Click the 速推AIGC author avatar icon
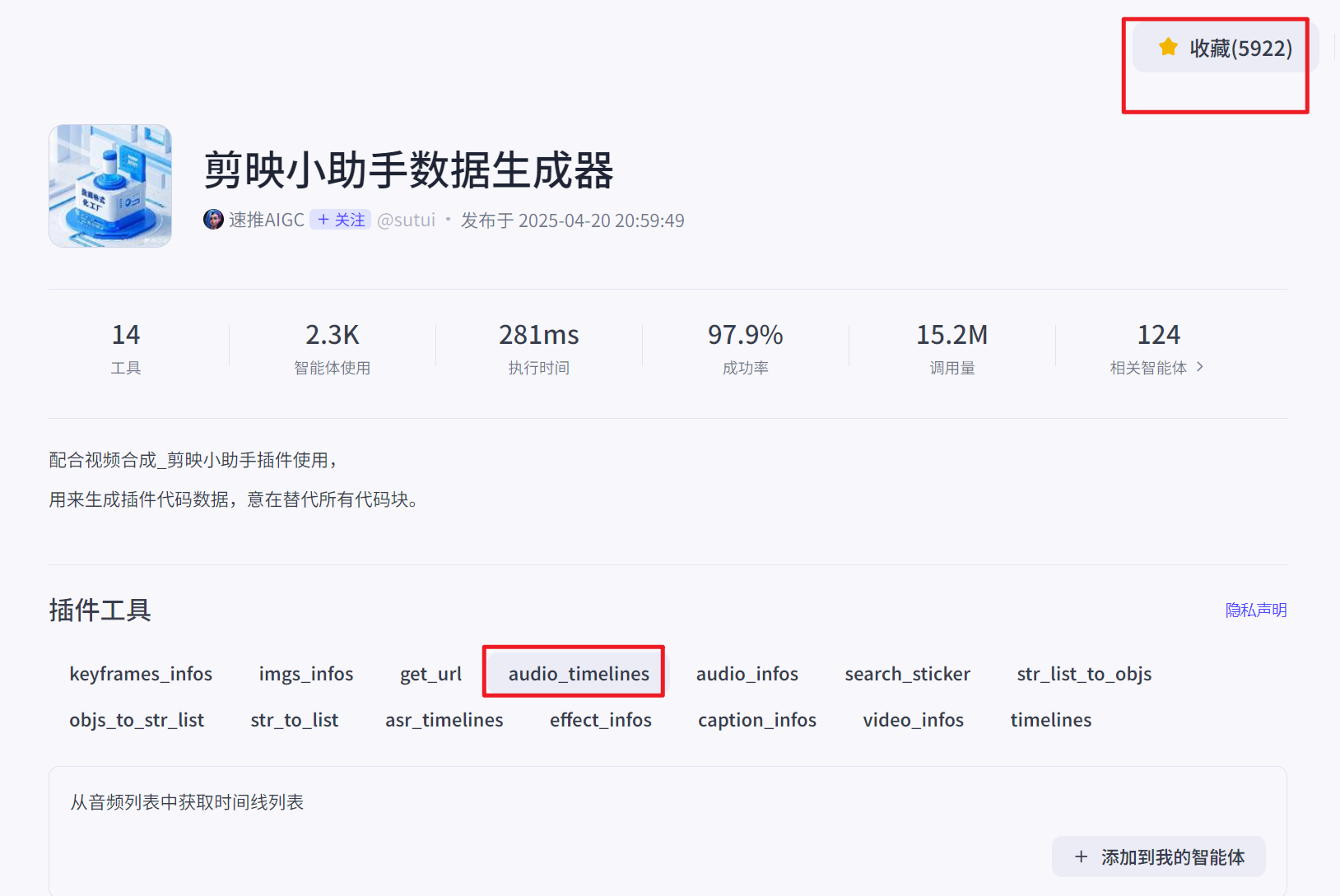Image resolution: width=1340 pixels, height=896 pixels. pos(213,220)
